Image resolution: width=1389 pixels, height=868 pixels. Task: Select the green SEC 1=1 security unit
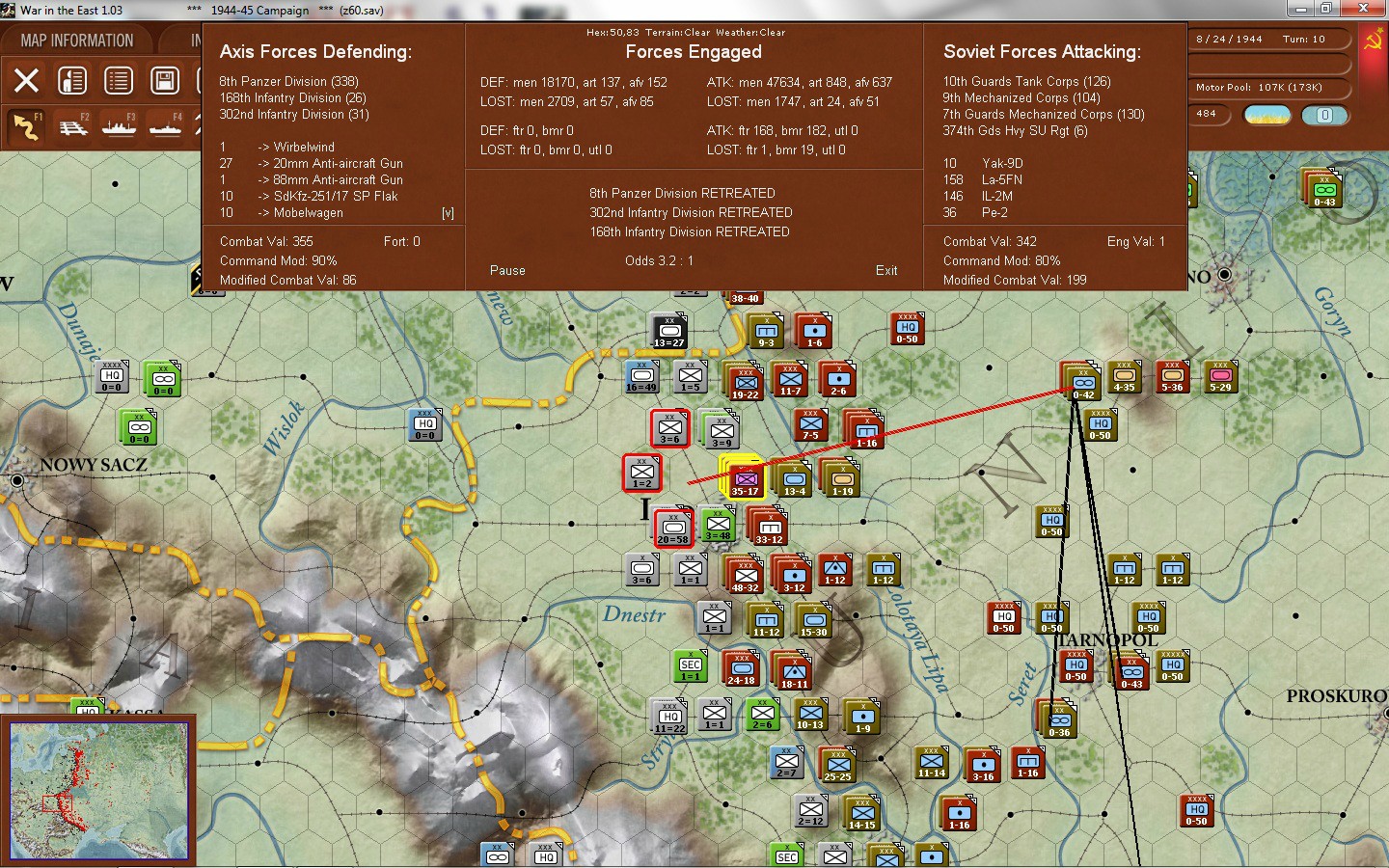click(691, 665)
